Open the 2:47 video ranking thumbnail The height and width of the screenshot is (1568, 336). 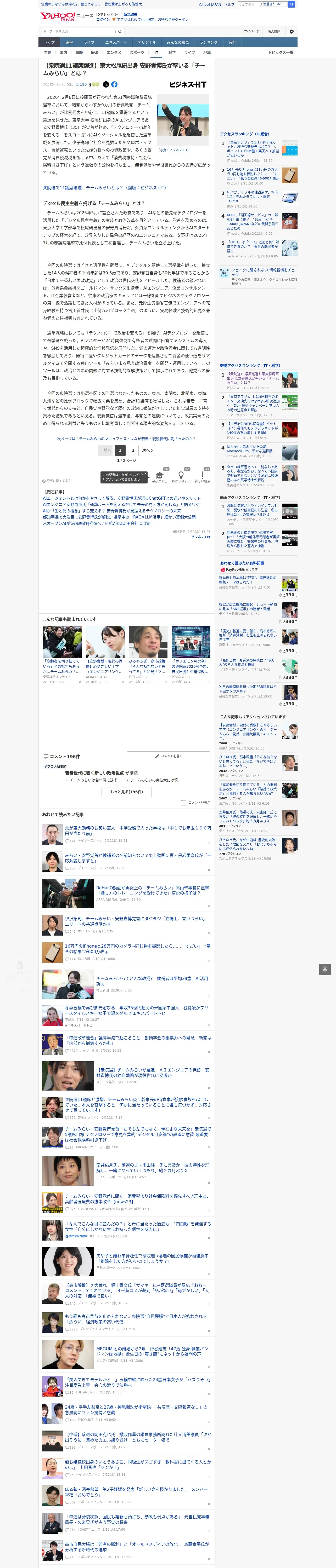pos(290,511)
